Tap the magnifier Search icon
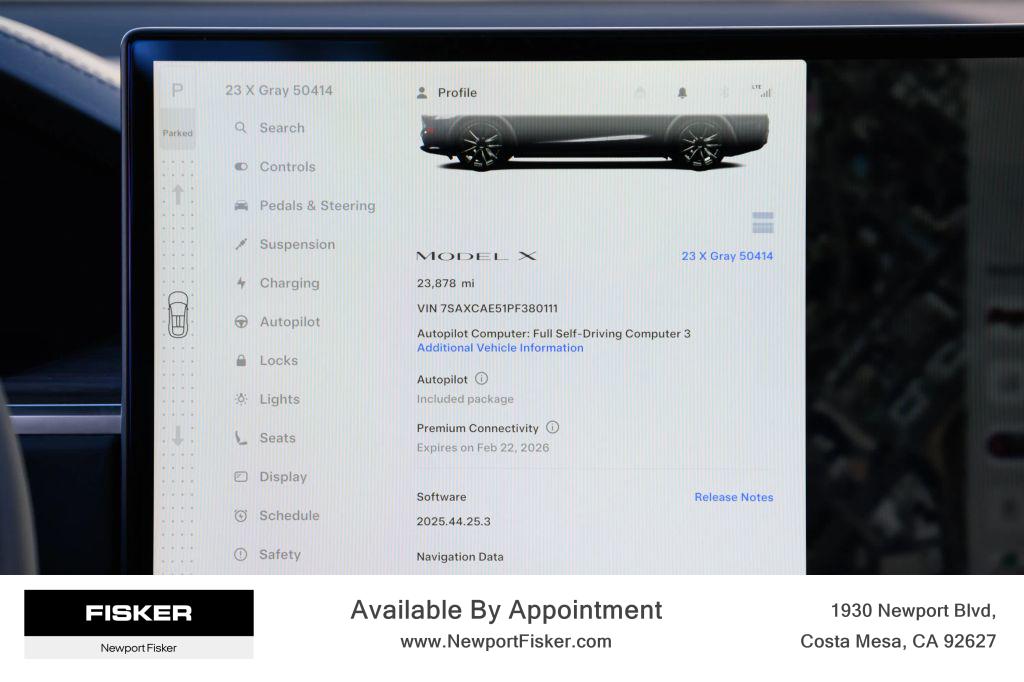 [x=241, y=128]
